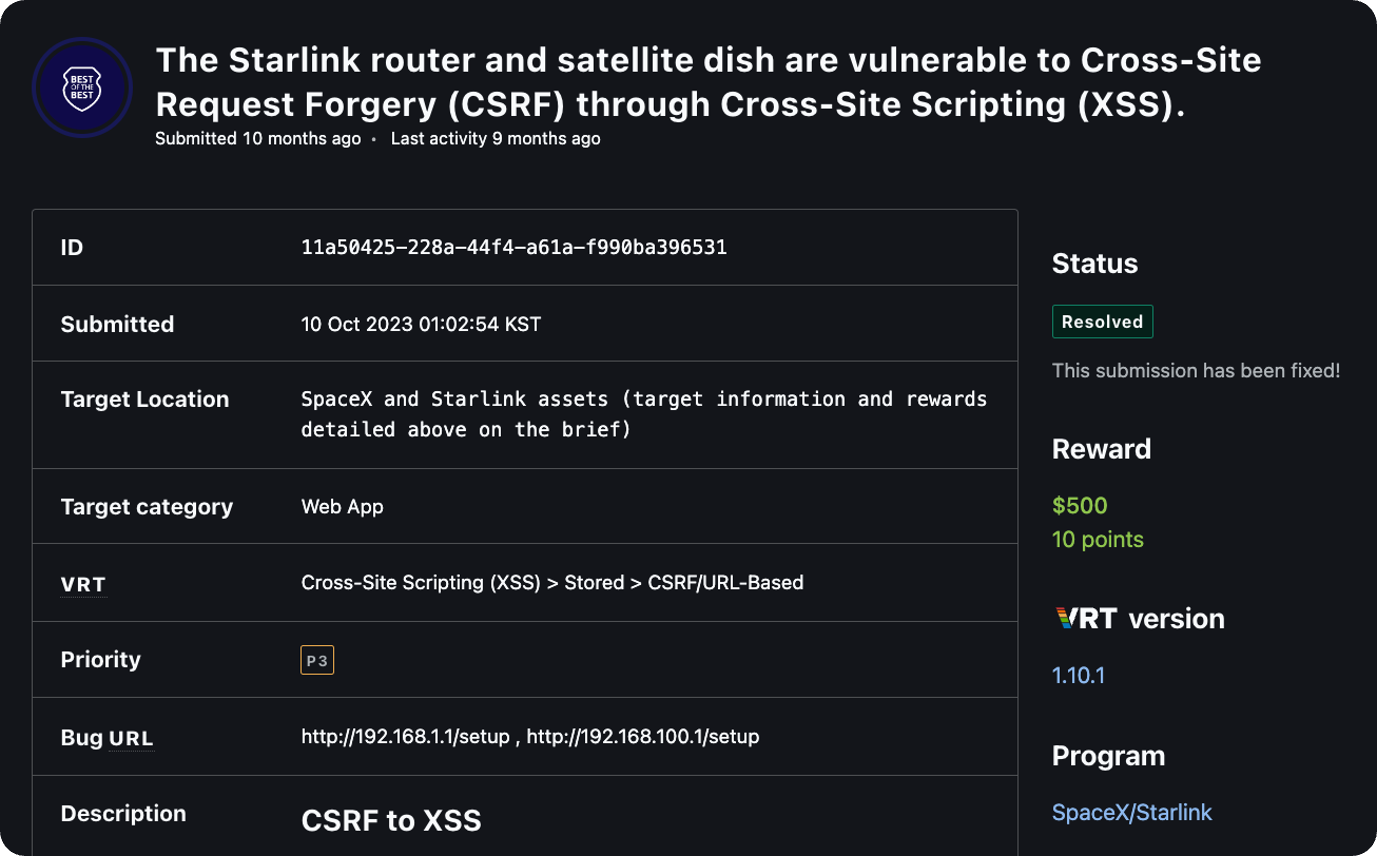The width and height of the screenshot is (1378, 856).
Task: Click the VRT row label abbreviation
Action: [x=83, y=584]
